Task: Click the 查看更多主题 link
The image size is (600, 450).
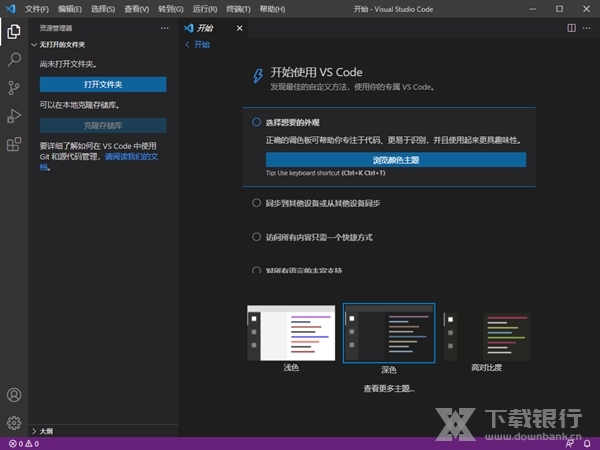Action: click(389, 388)
